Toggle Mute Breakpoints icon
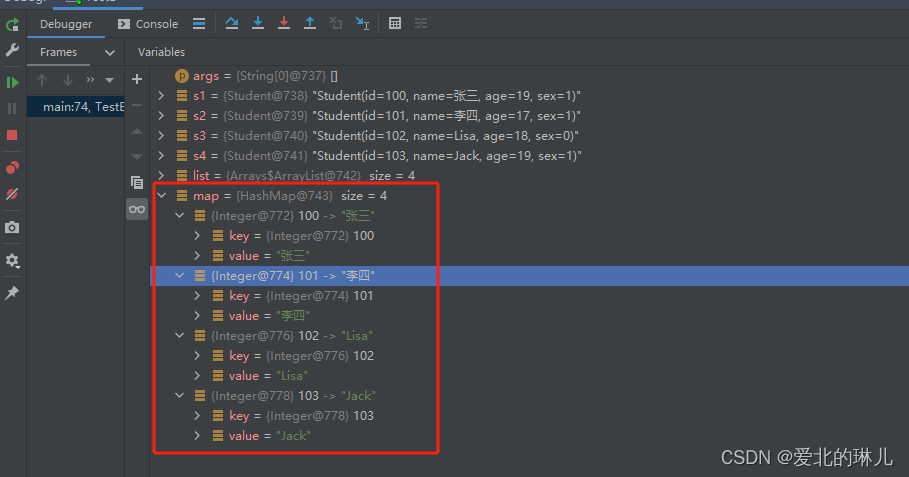The height and width of the screenshot is (477, 909). click(12, 194)
